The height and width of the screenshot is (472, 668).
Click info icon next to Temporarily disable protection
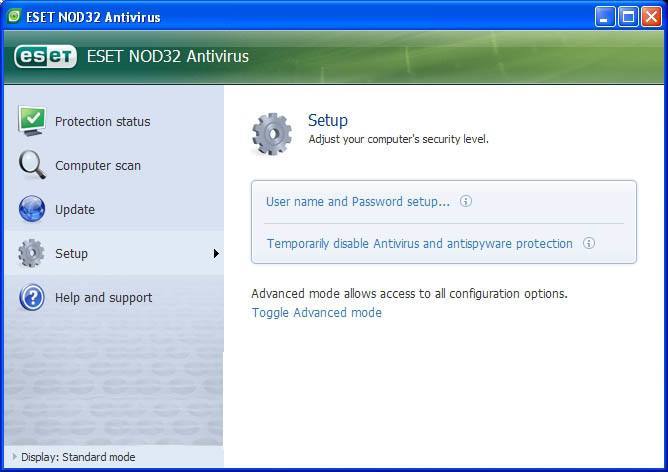(589, 243)
